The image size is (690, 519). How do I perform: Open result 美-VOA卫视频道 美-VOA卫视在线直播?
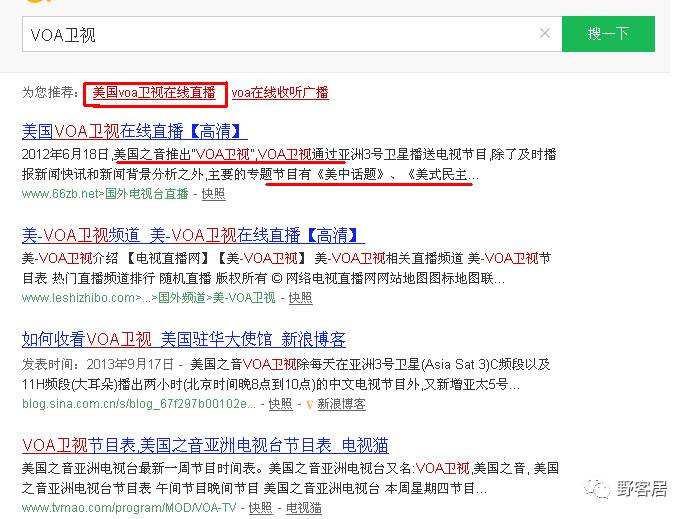pos(193,235)
